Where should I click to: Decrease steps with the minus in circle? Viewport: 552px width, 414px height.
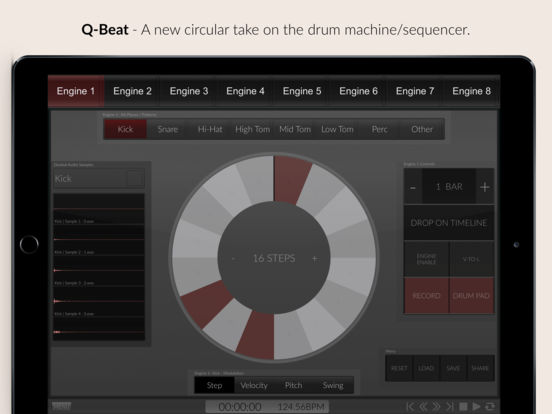pyautogui.click(x=233, y=259)
